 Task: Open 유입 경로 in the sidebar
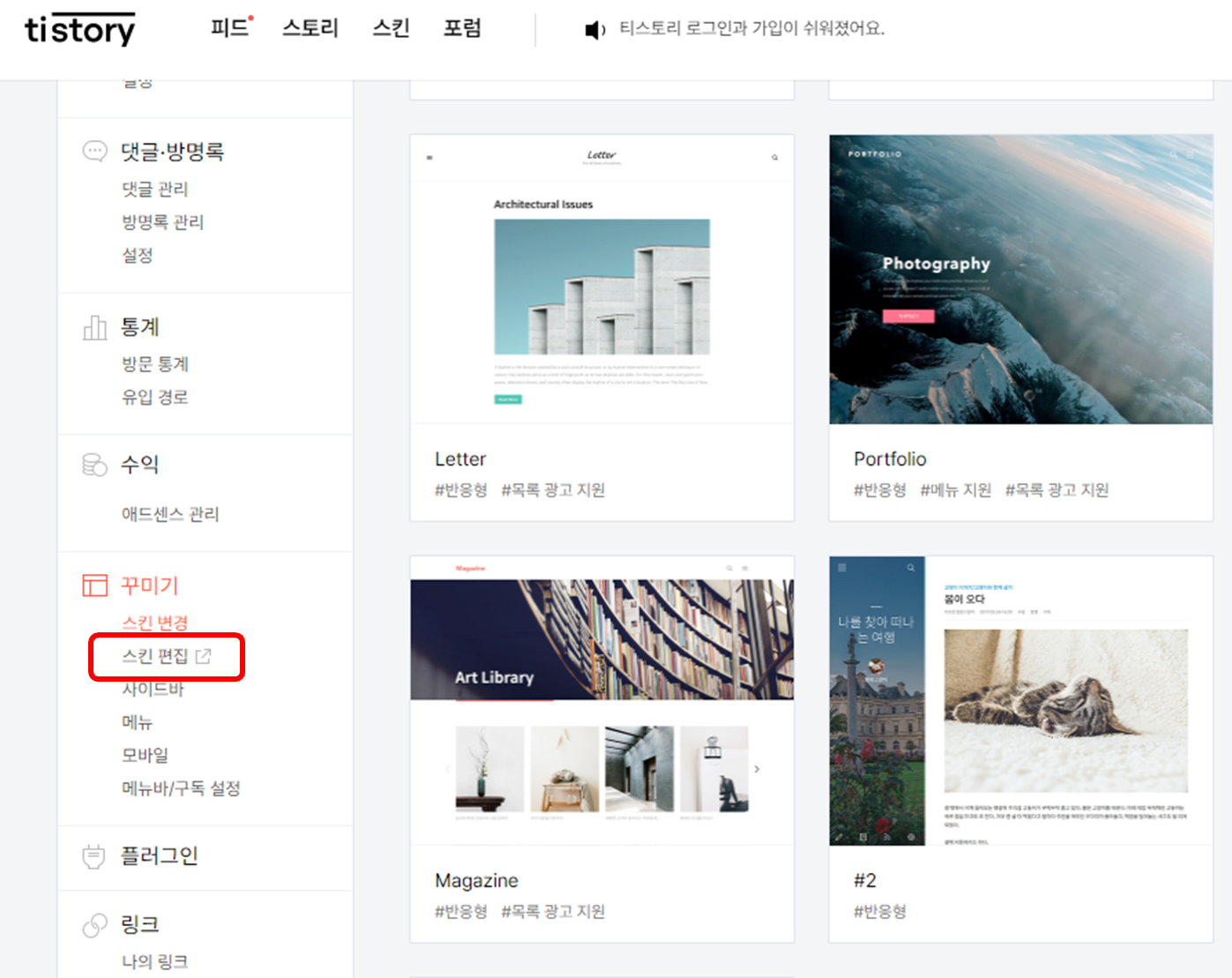155,397
